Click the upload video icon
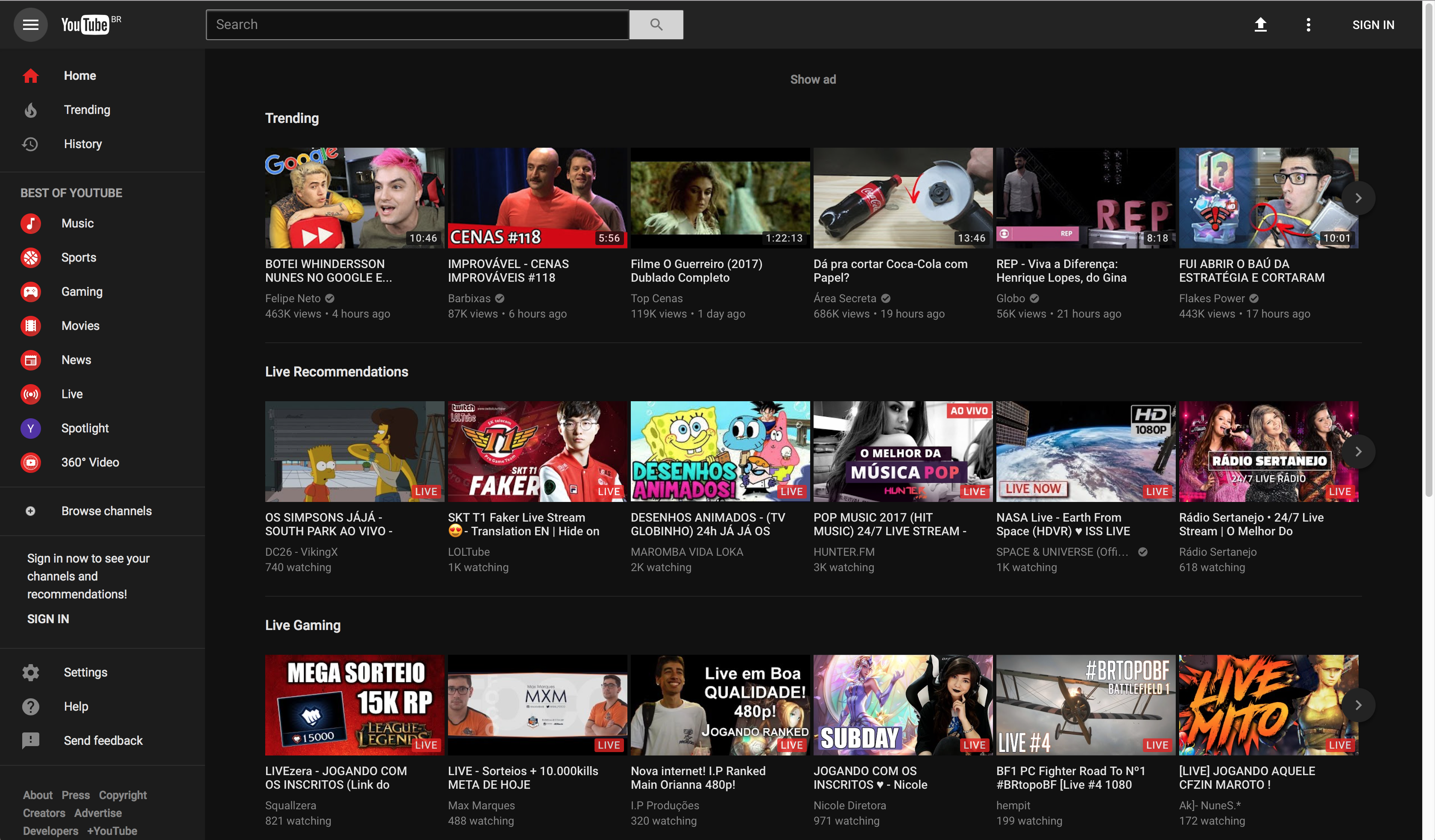 1260,24
